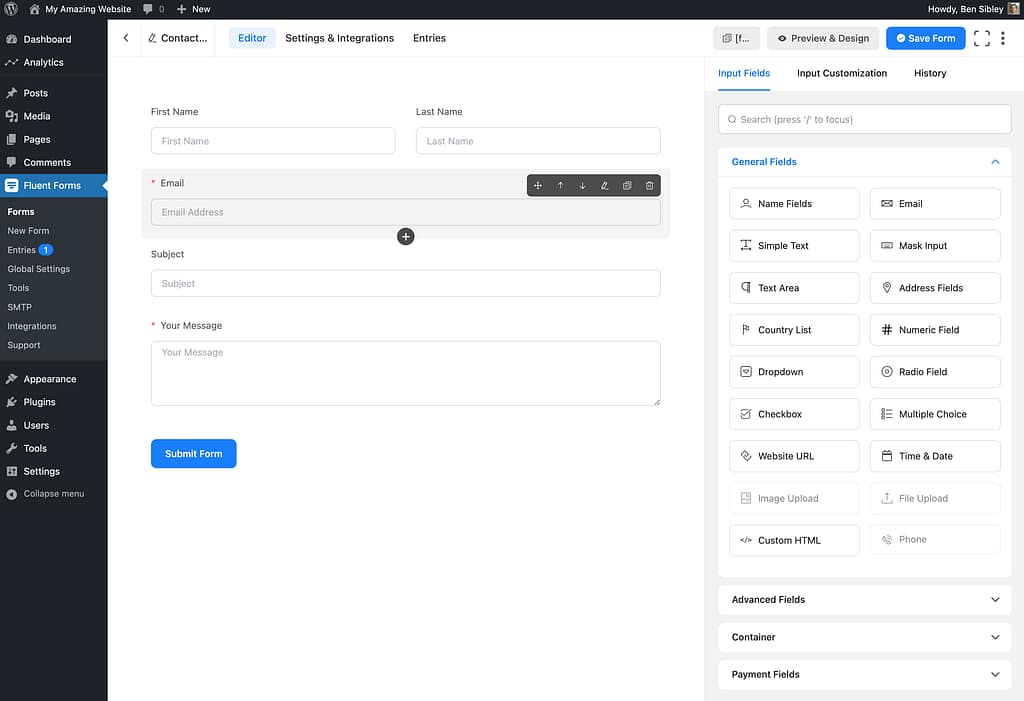Open the History tab
Viewport: 1024px width, 701px height.
[929, 73]
